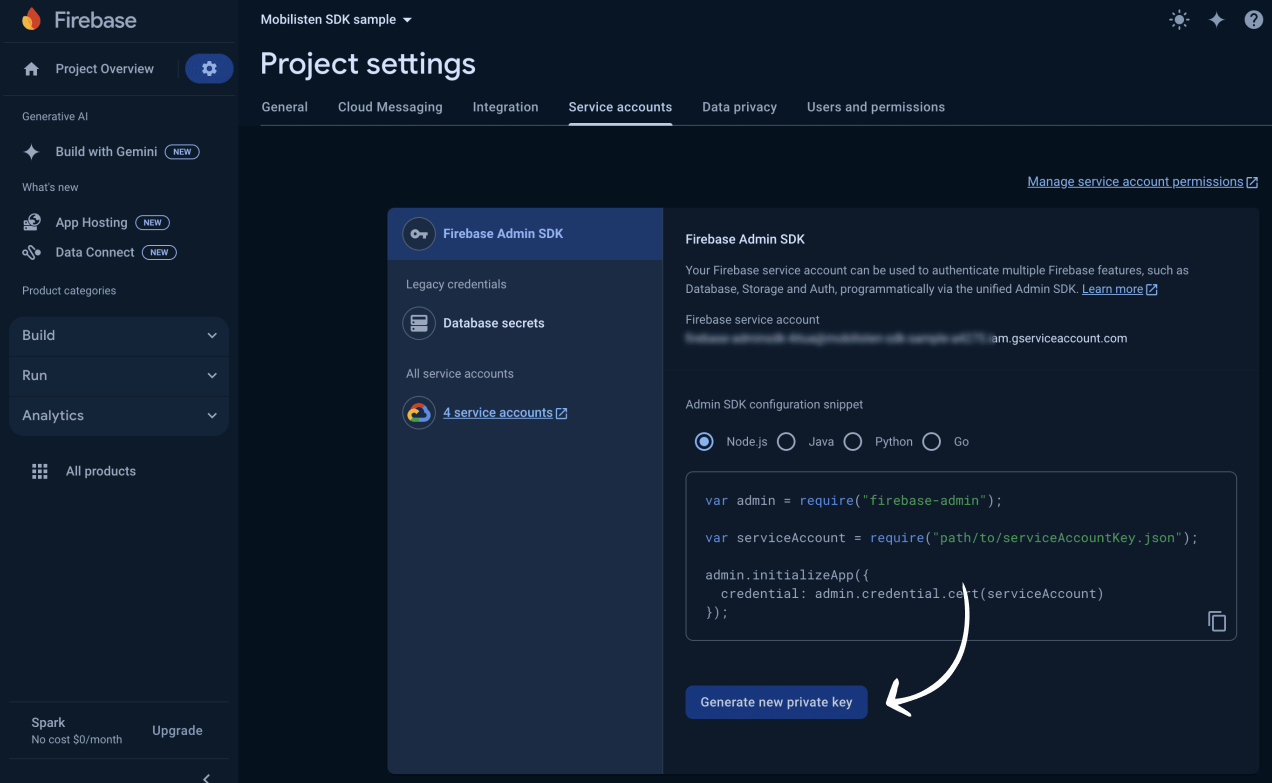This screenshot has width=1272, height=783.
Task: Expand the Run category
Action: click(118, 376)
